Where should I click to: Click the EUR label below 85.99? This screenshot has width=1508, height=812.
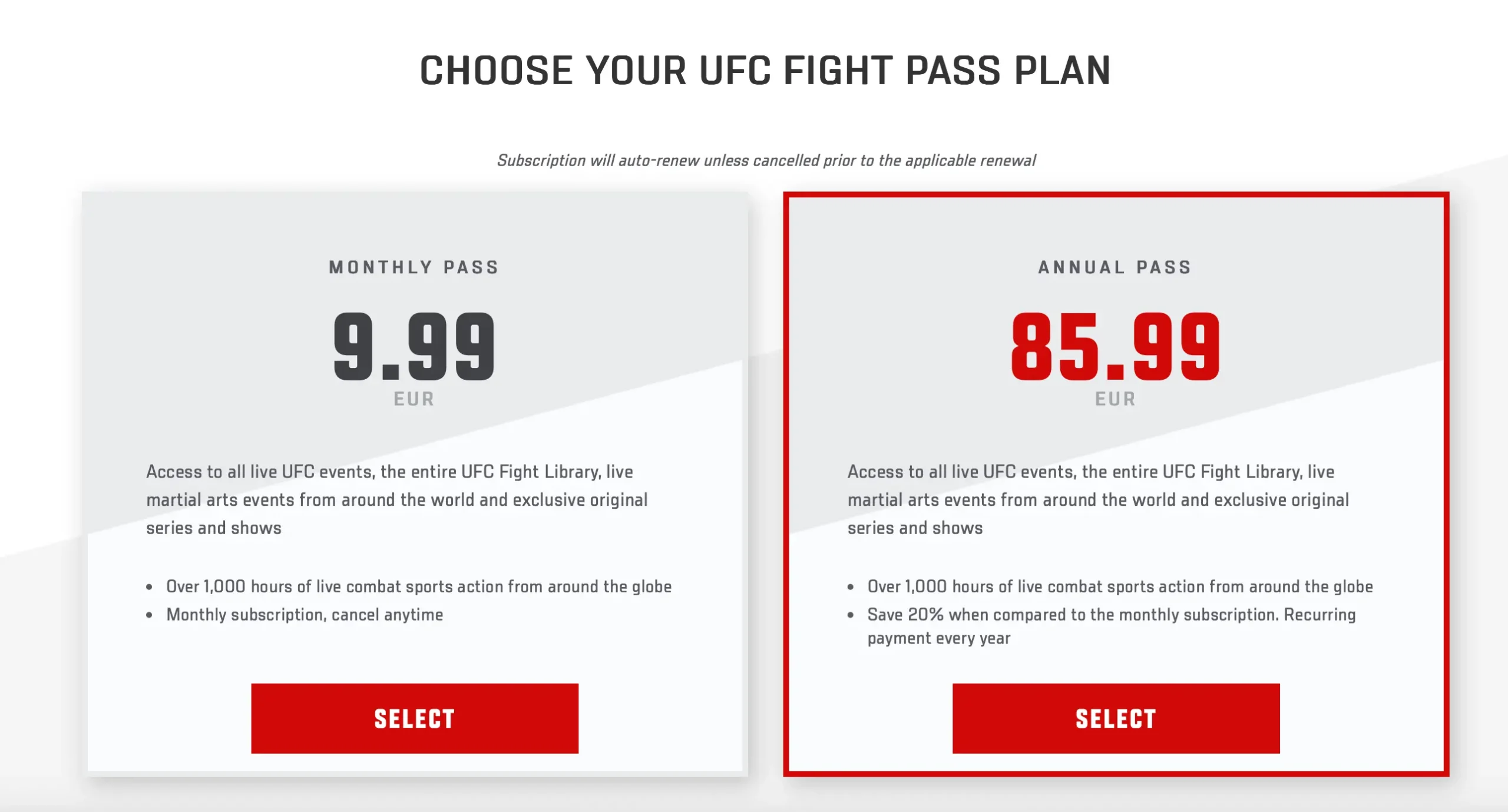point(1115,399)
